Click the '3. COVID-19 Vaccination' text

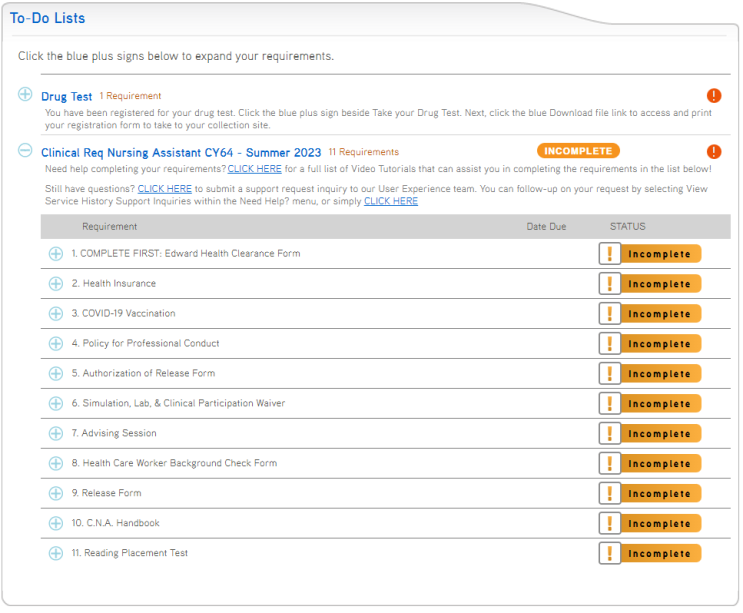pyautogui.click(x=123, y=313)
